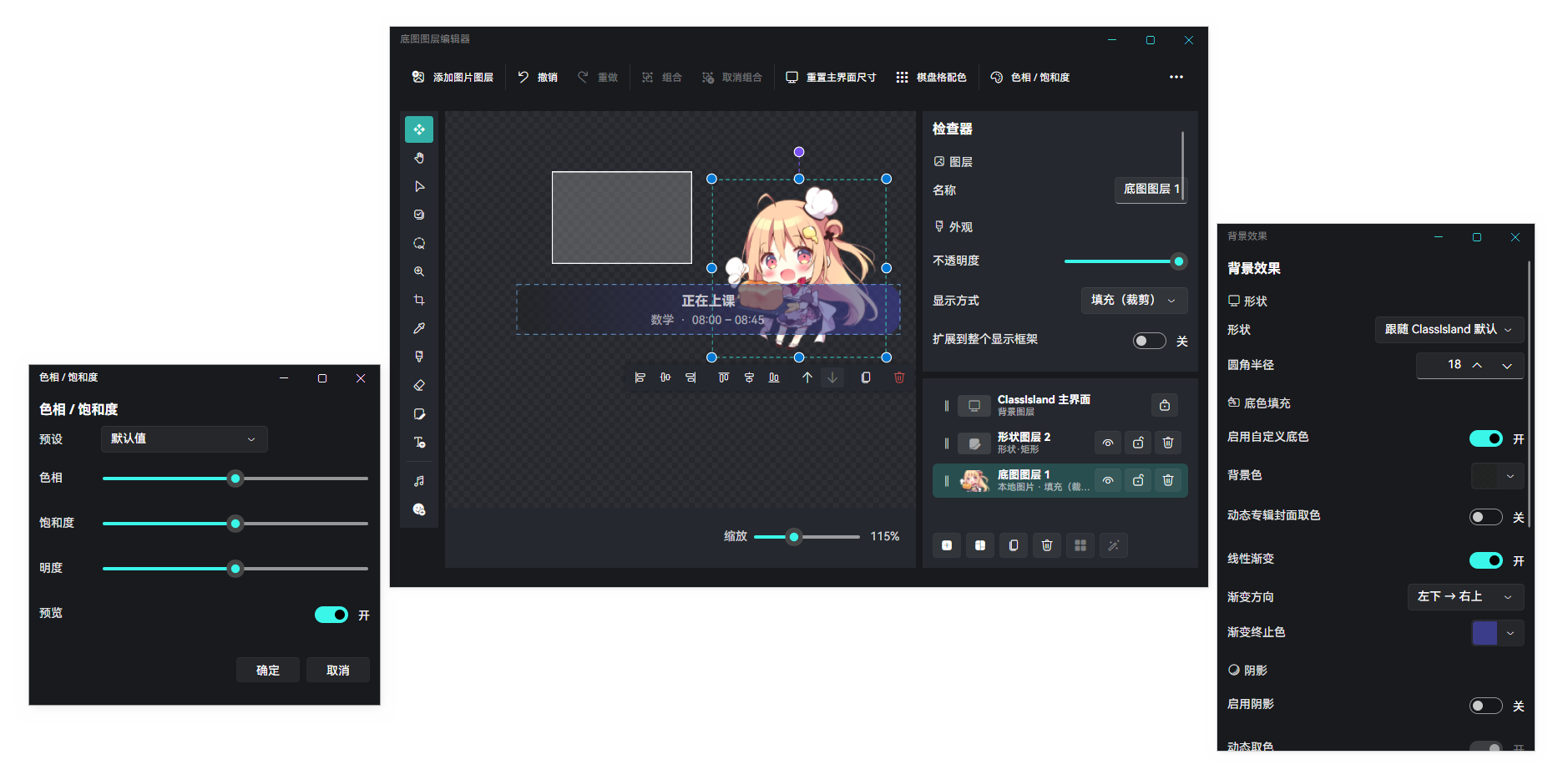
Task: Select the hand pan tool
Action: [x=419, y=158]
